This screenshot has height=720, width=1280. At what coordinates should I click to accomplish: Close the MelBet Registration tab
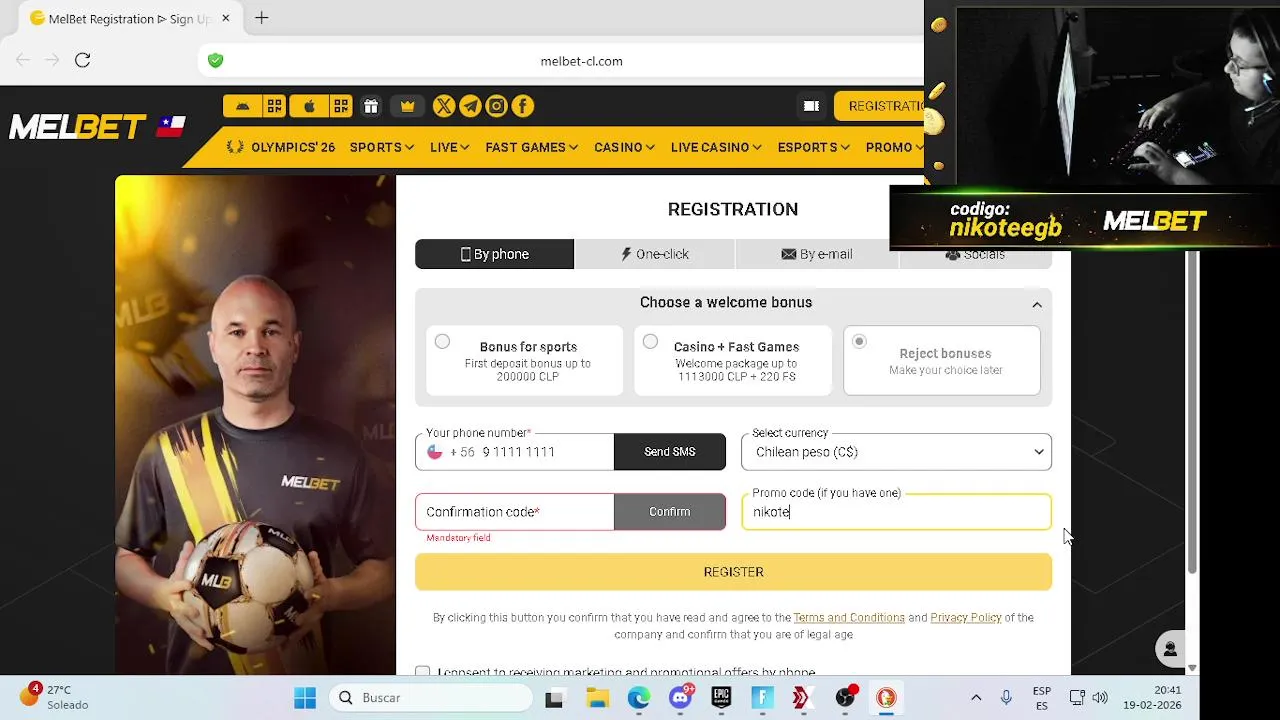pos(226,18)
